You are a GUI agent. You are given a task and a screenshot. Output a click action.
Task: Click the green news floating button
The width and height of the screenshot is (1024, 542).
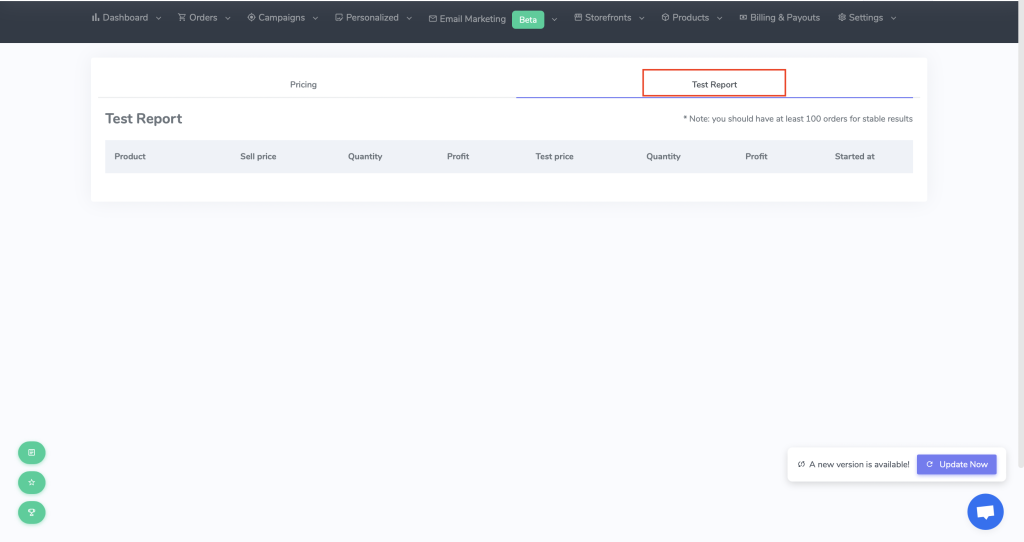(31, 453)
